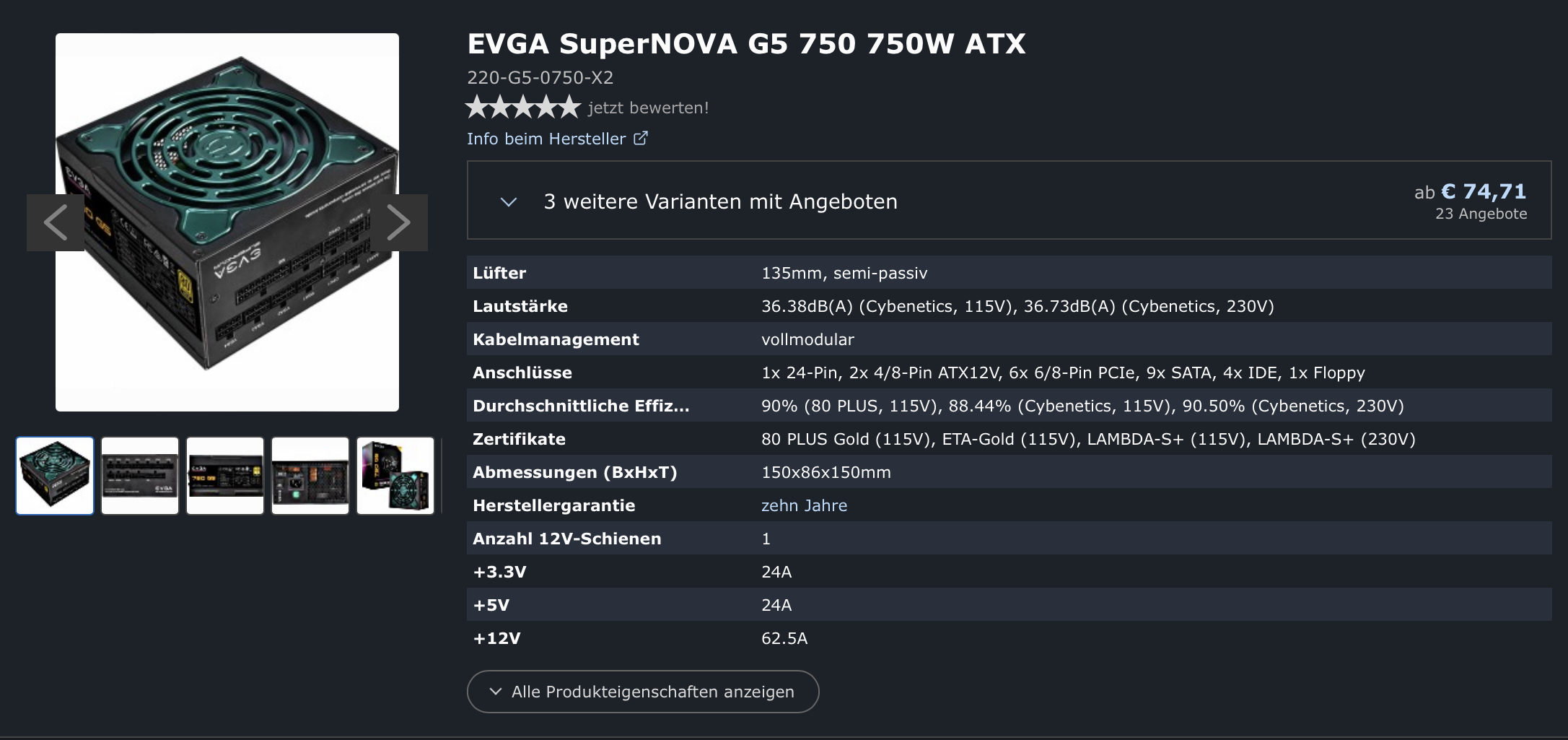Select fifth thumbnail with retail box
This screenshot has width=1568, height=740.
click(x=395, y=476)
